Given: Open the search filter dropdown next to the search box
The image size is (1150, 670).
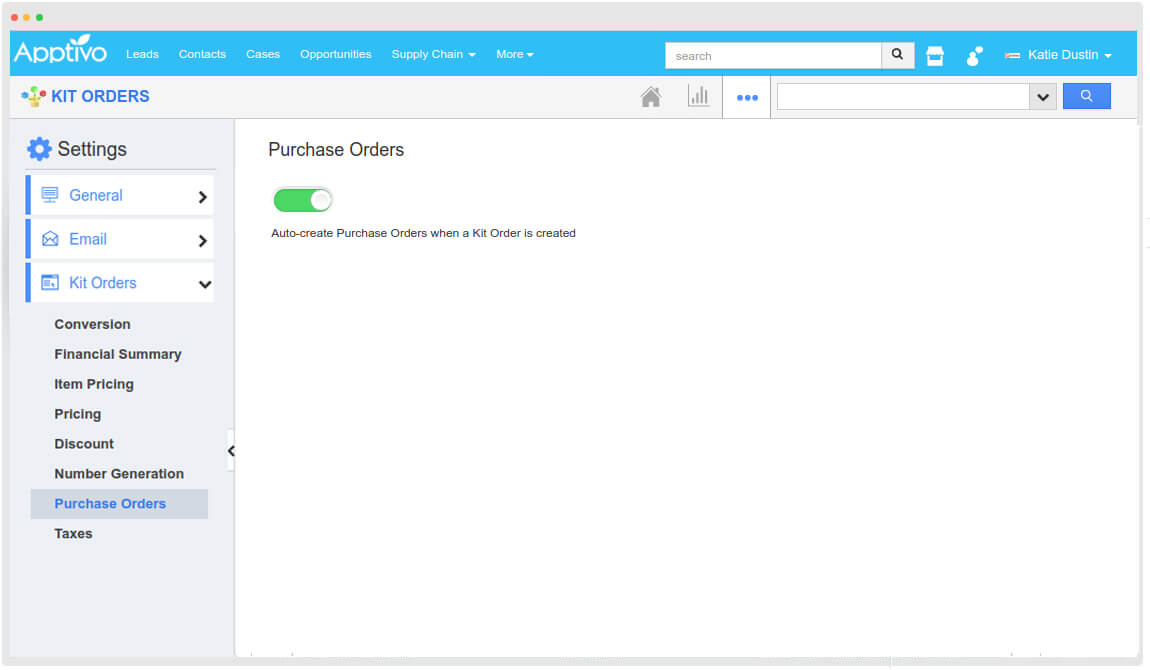Looking at the screenshot, I should pos(1042,96).
